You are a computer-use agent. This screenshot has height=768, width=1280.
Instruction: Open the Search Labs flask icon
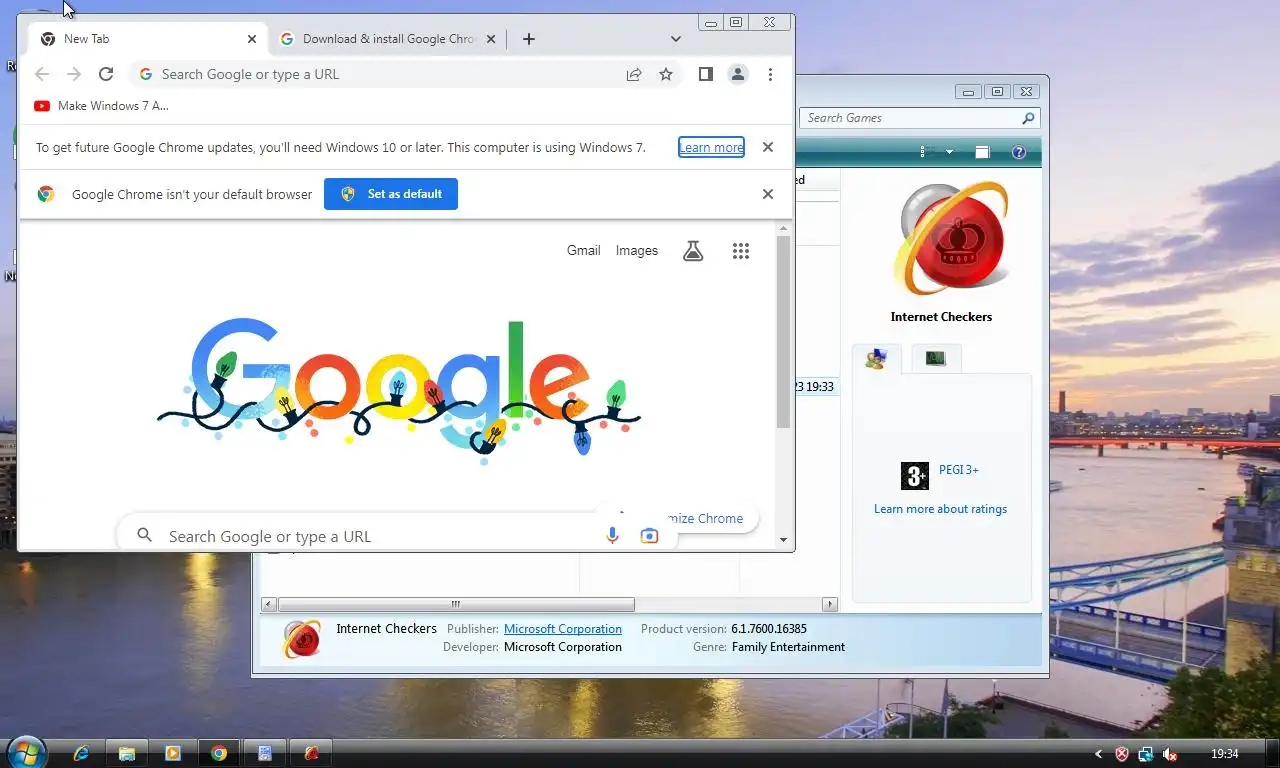pyautogui.click(x=693, y=251)
